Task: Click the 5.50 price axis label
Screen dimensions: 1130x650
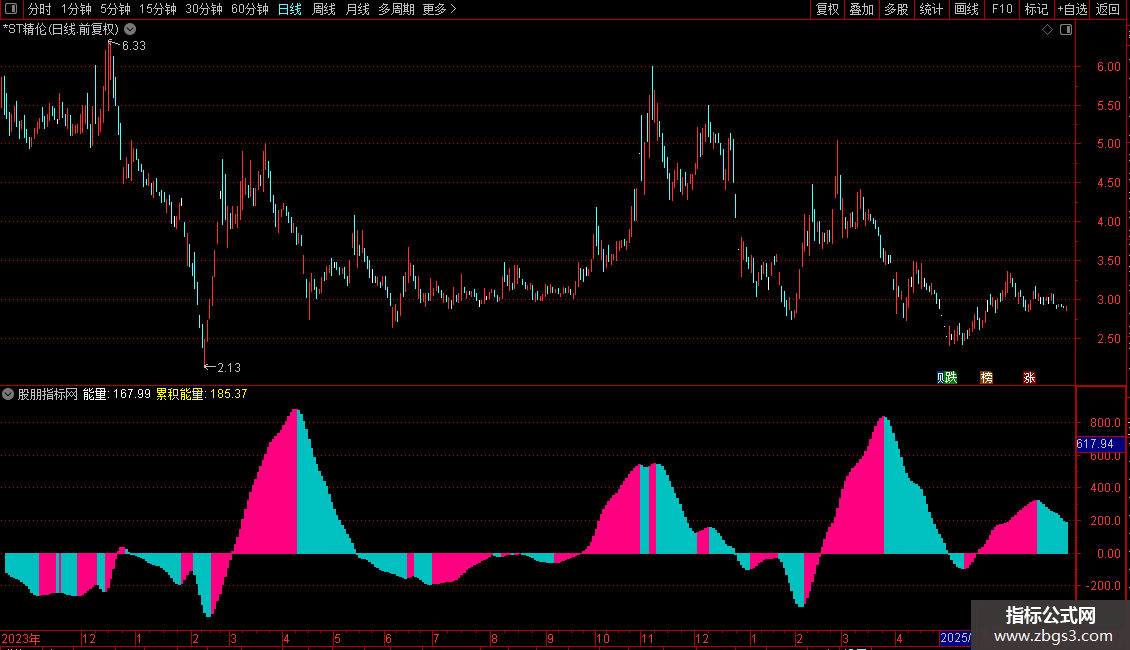Action: [x=1108, y=105]
